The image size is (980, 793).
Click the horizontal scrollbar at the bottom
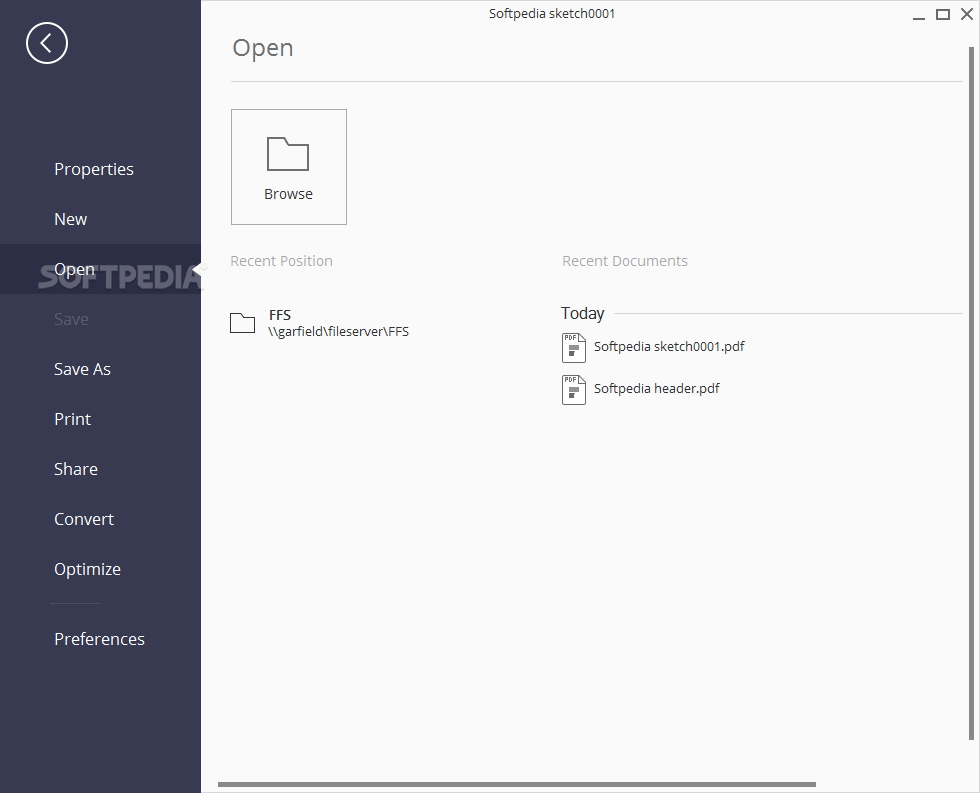517,784
